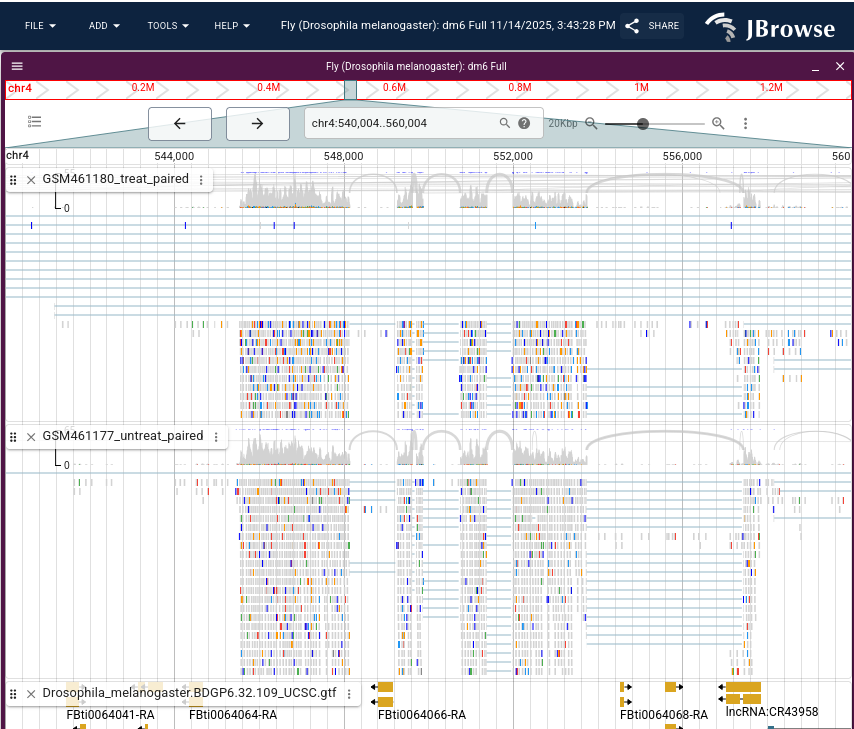Click the SHARE button
The height and width of the screenshot is (729, 854).
pyautogui.click(x=652, y=26)
